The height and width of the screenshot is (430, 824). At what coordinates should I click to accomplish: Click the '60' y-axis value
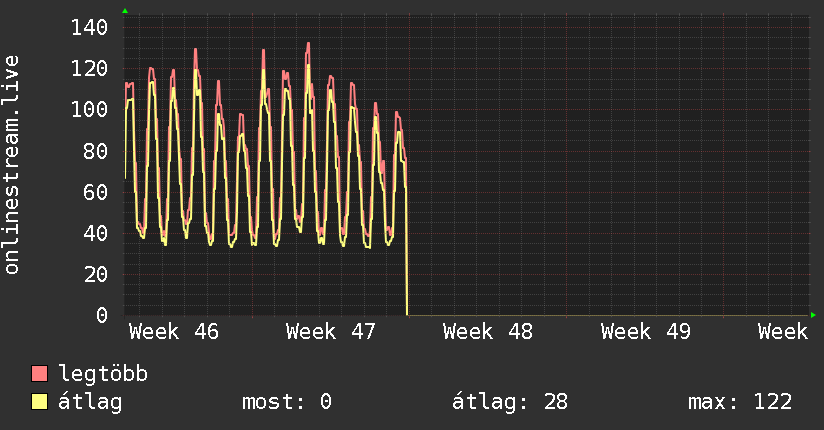click(96, 192)
